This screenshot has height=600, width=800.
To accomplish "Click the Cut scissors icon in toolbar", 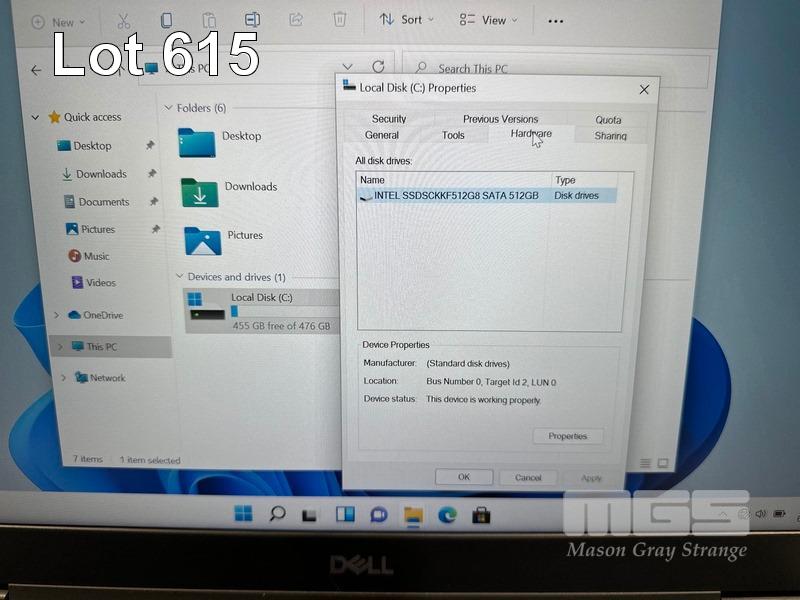I will [x=124, y=20].
